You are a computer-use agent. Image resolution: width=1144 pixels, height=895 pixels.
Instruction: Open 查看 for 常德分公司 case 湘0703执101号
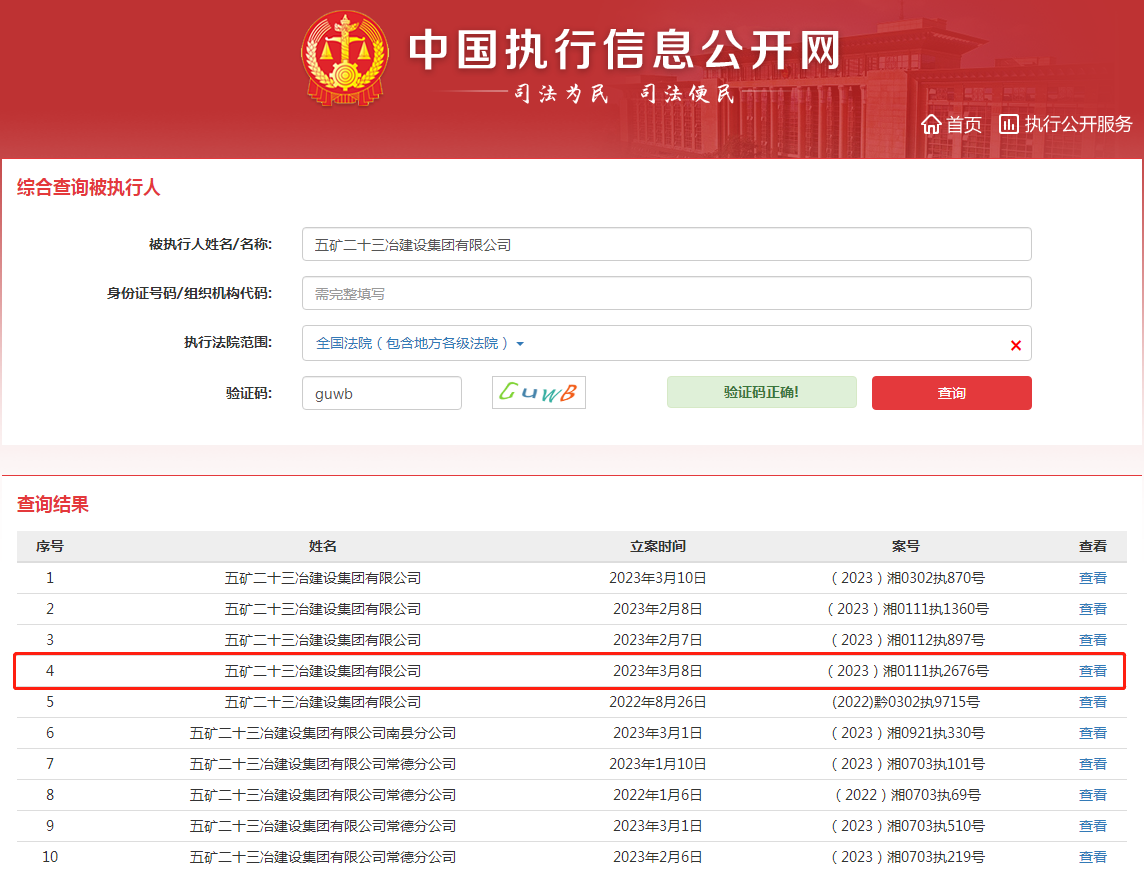click(1093, 764)
